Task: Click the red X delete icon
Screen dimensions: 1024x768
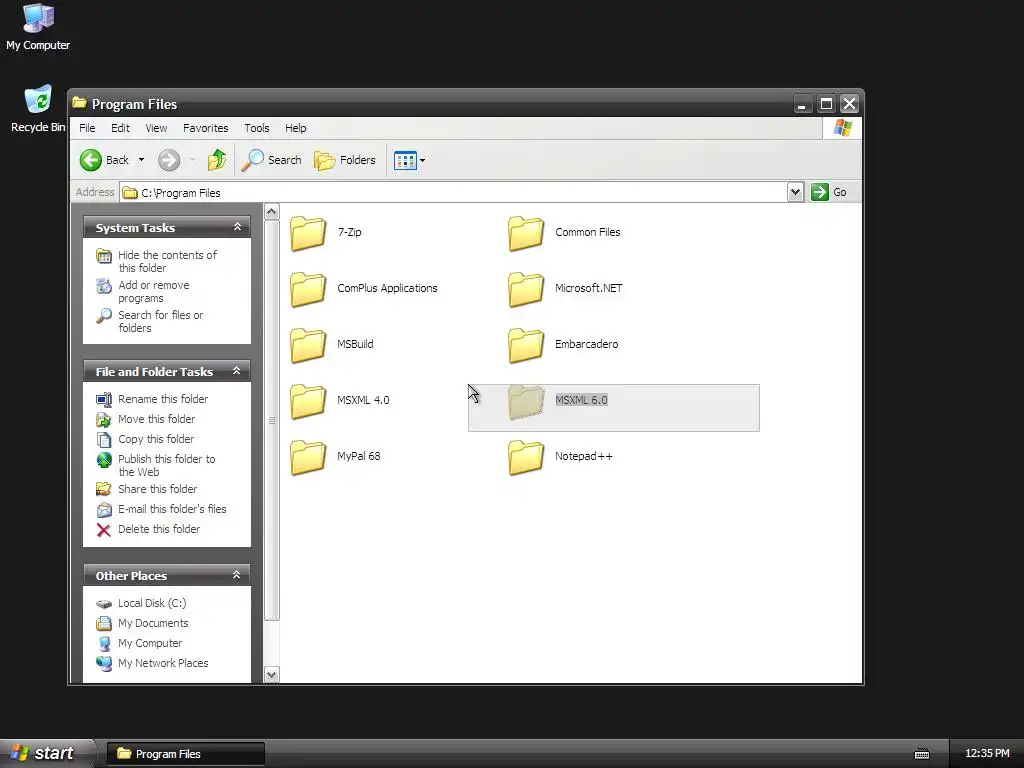Action: pos(104,530)
